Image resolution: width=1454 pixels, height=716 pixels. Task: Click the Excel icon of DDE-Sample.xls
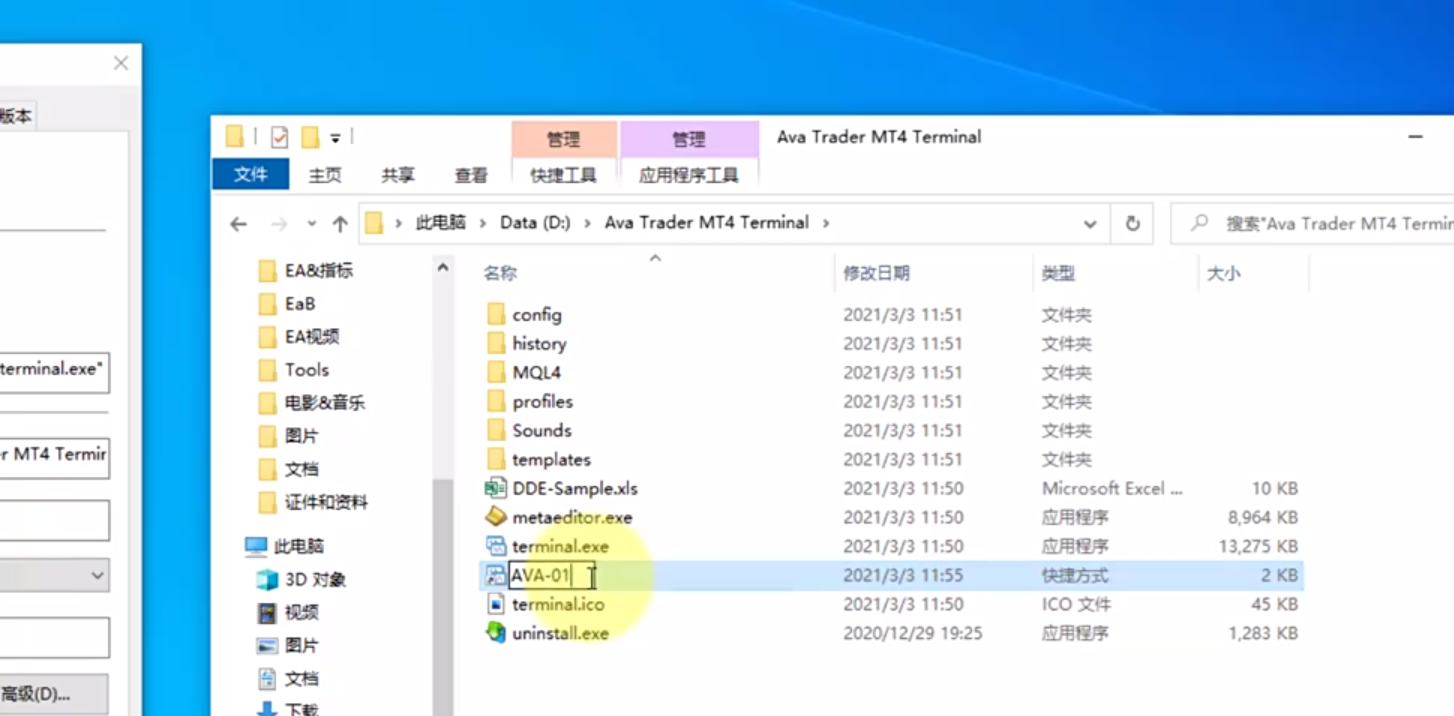[x=496, y=488]
